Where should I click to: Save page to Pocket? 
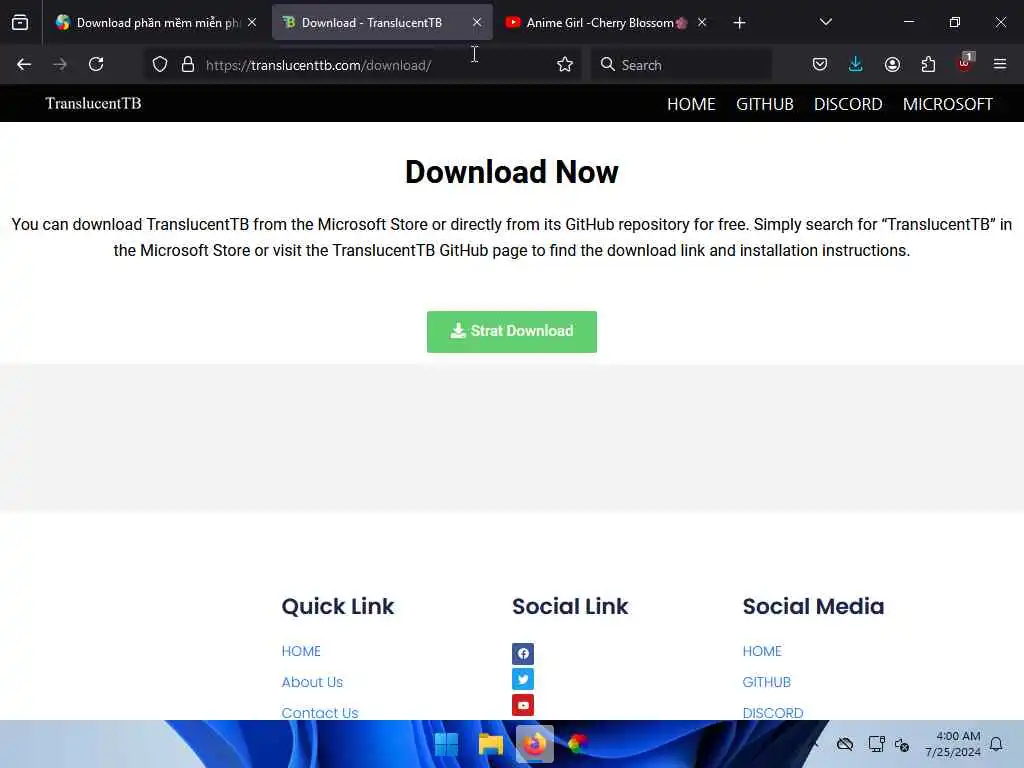(x=820, y=65)
